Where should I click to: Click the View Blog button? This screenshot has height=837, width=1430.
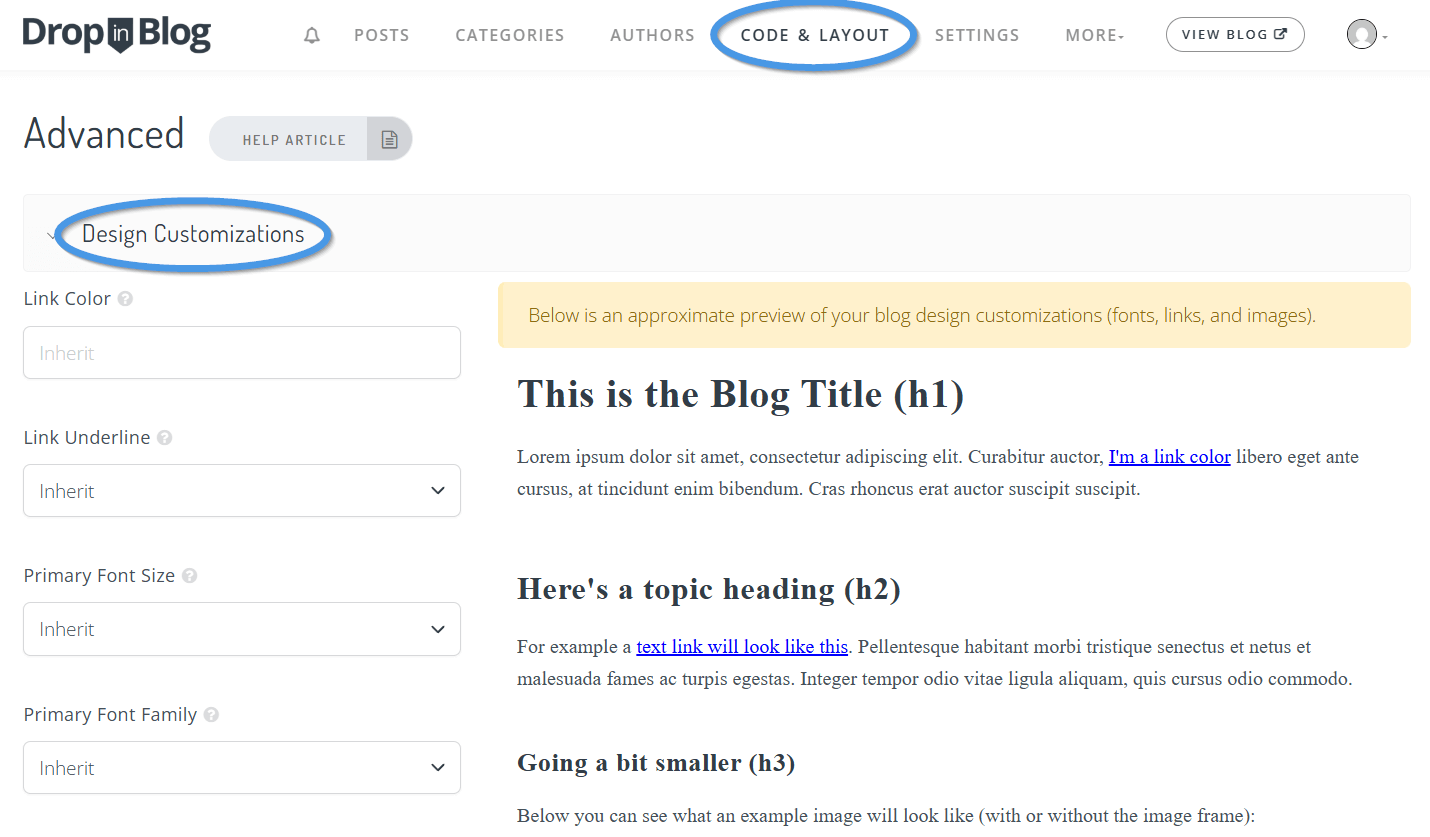pos(1235,35)
